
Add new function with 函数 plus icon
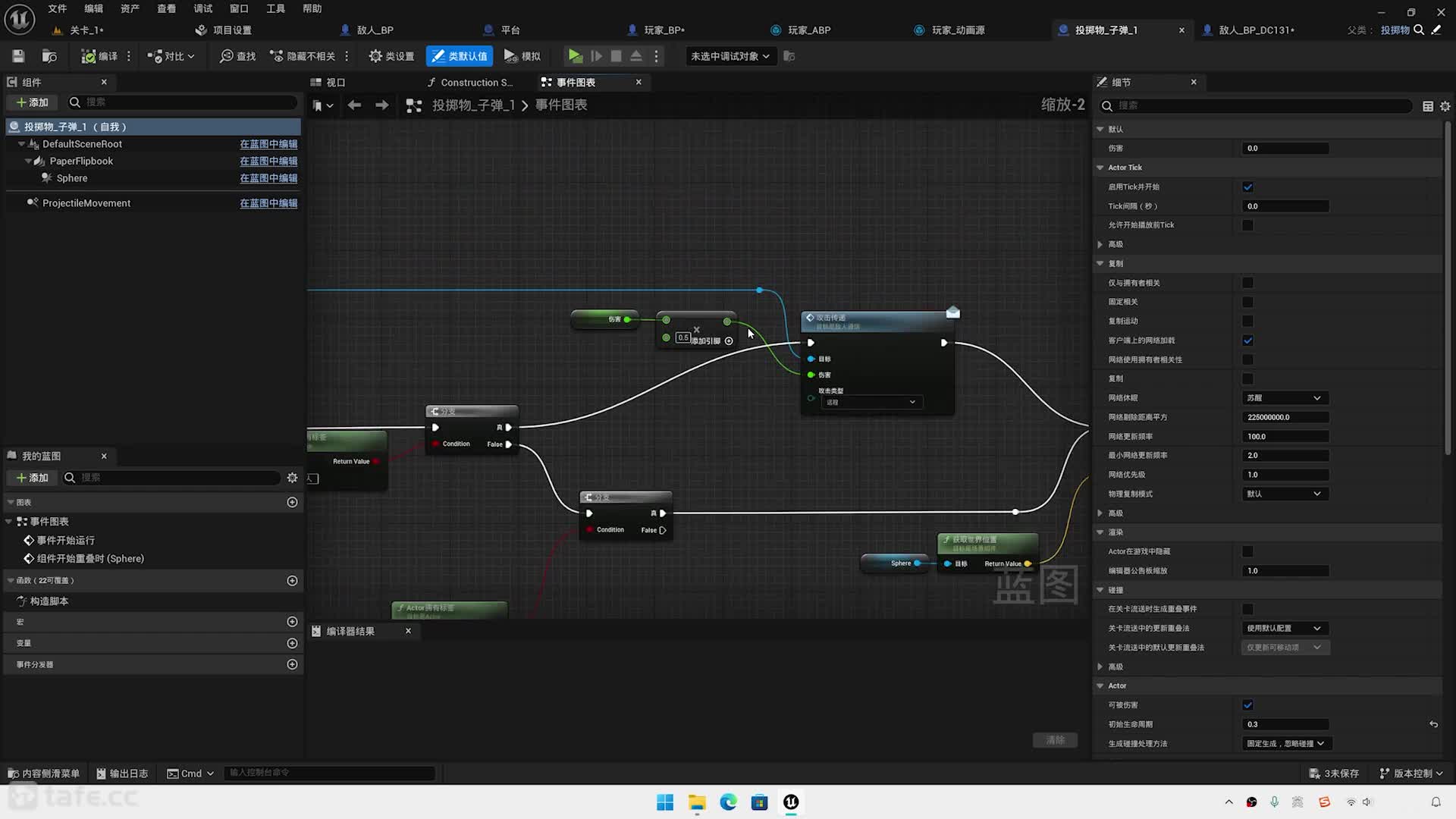pyautogui.click(x=292, y=581)
